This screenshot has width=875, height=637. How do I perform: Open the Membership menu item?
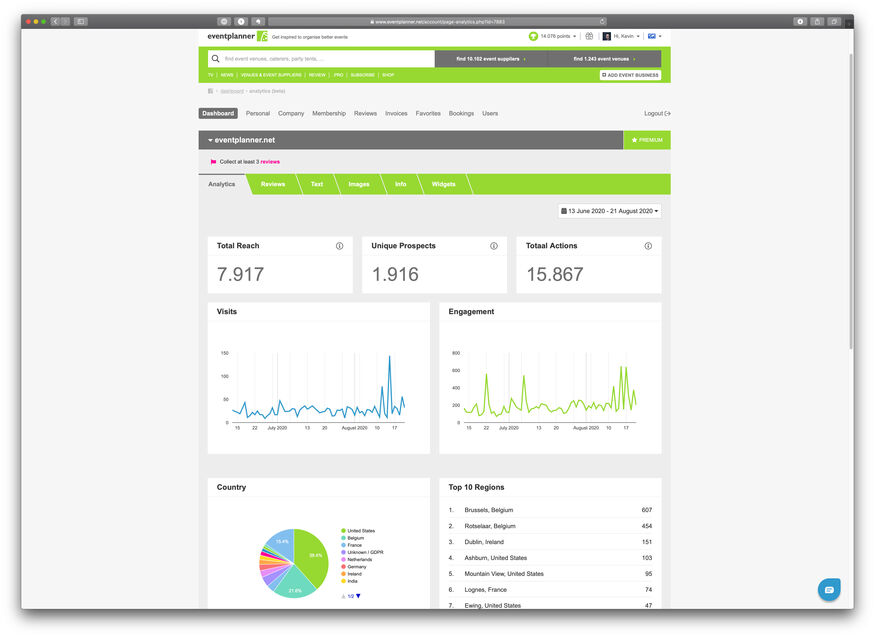[329, 113]
